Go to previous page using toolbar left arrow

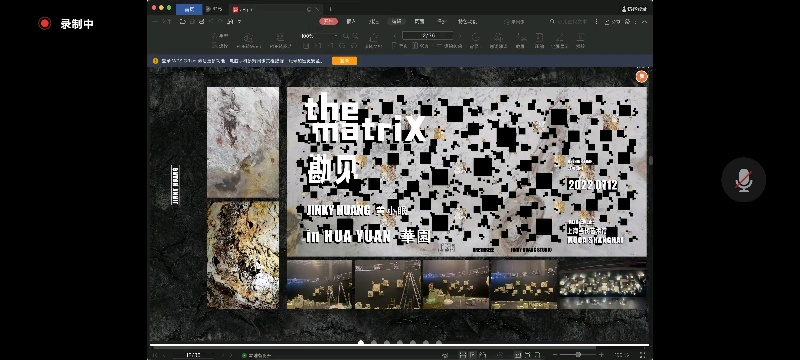click(395, 36)
